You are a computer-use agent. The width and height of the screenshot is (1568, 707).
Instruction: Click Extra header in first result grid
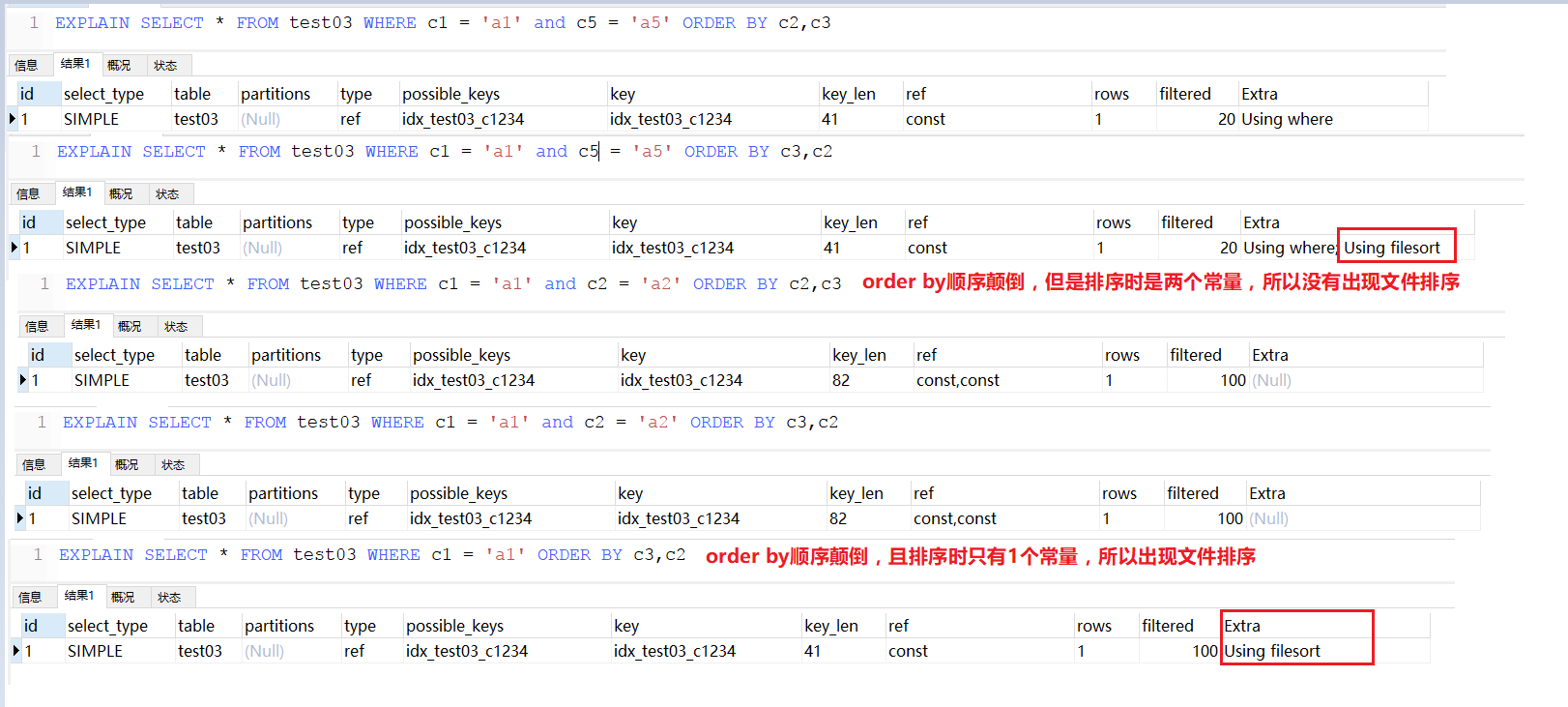(1333, 94)
